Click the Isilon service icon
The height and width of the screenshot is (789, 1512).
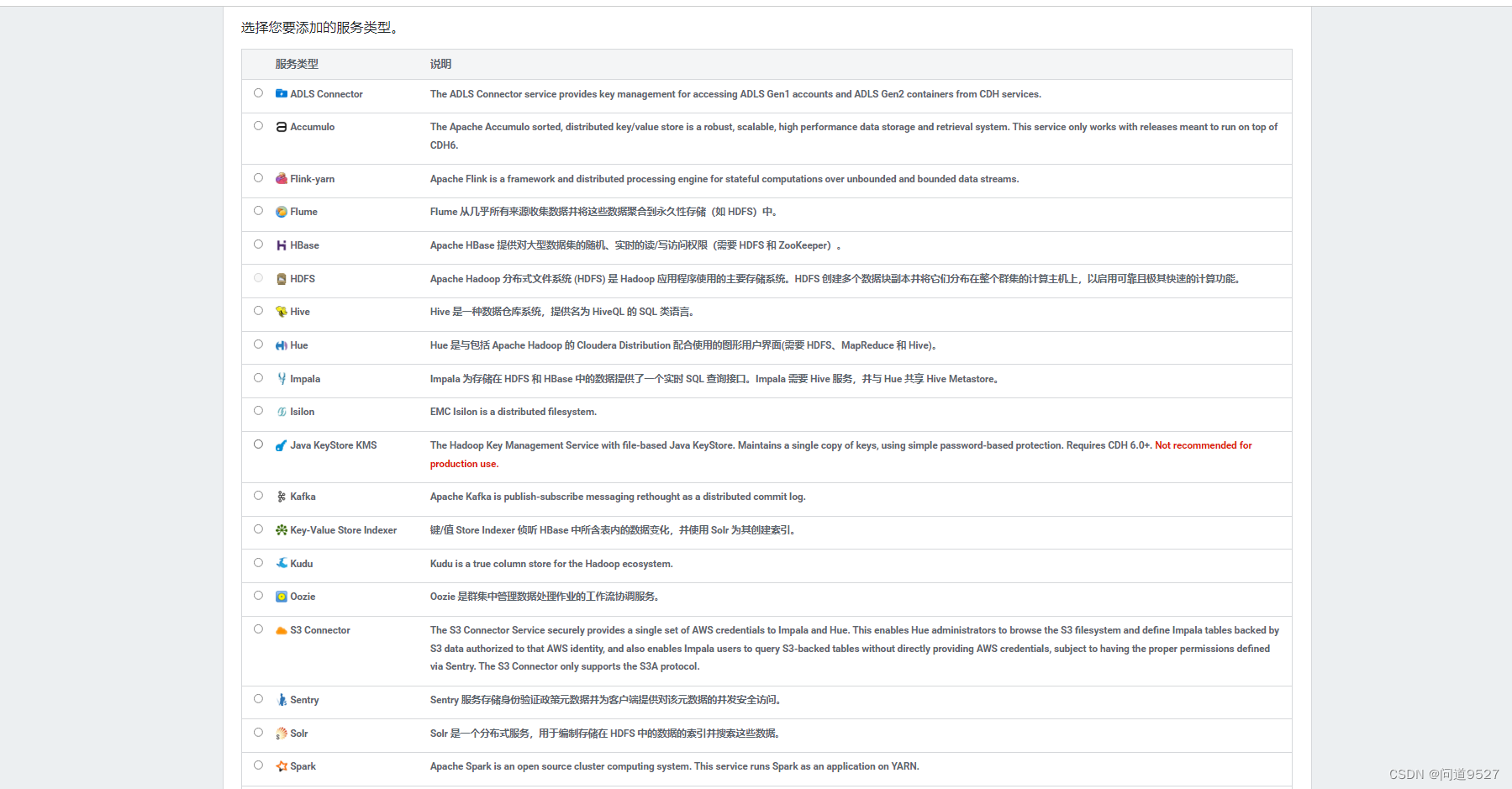[282, 412]
